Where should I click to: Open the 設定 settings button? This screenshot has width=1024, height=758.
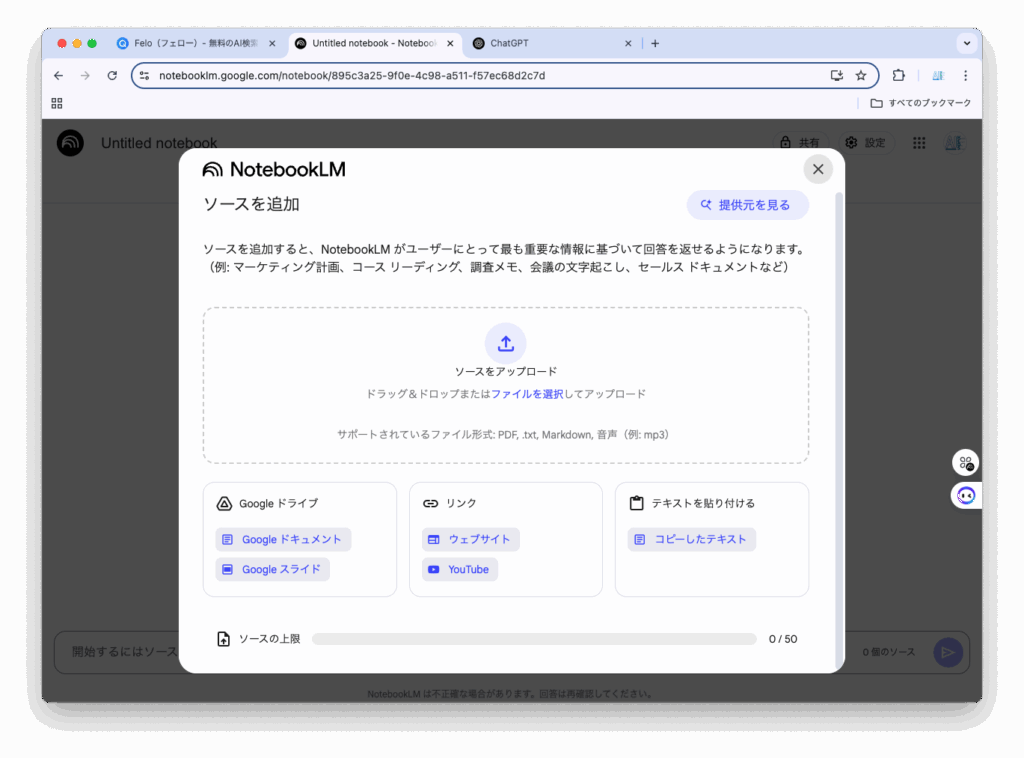[x=866, y=142]
